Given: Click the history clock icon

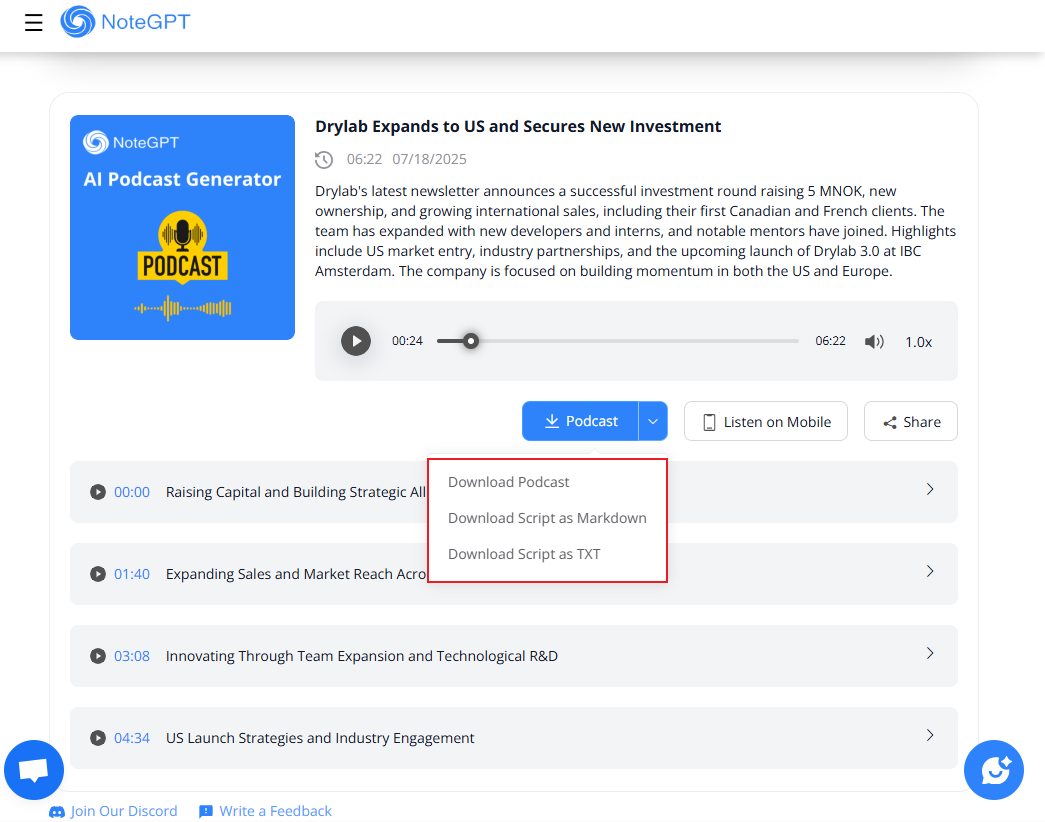Looking at the screenshot, I should tap(324, 160).
